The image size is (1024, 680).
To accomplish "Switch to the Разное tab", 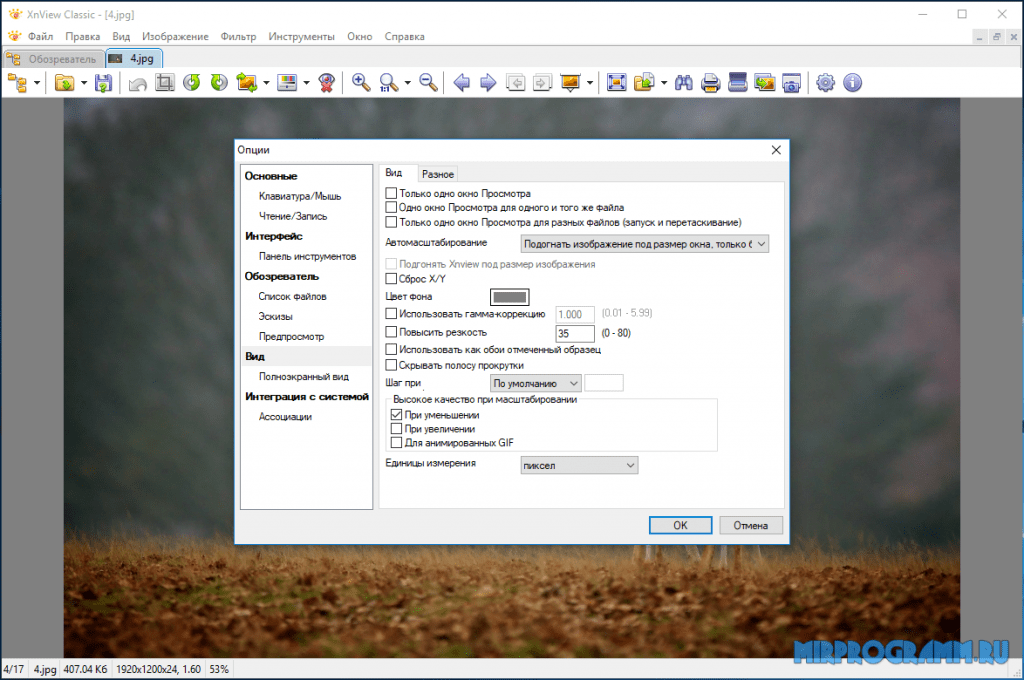I will (x=438, y=174).
